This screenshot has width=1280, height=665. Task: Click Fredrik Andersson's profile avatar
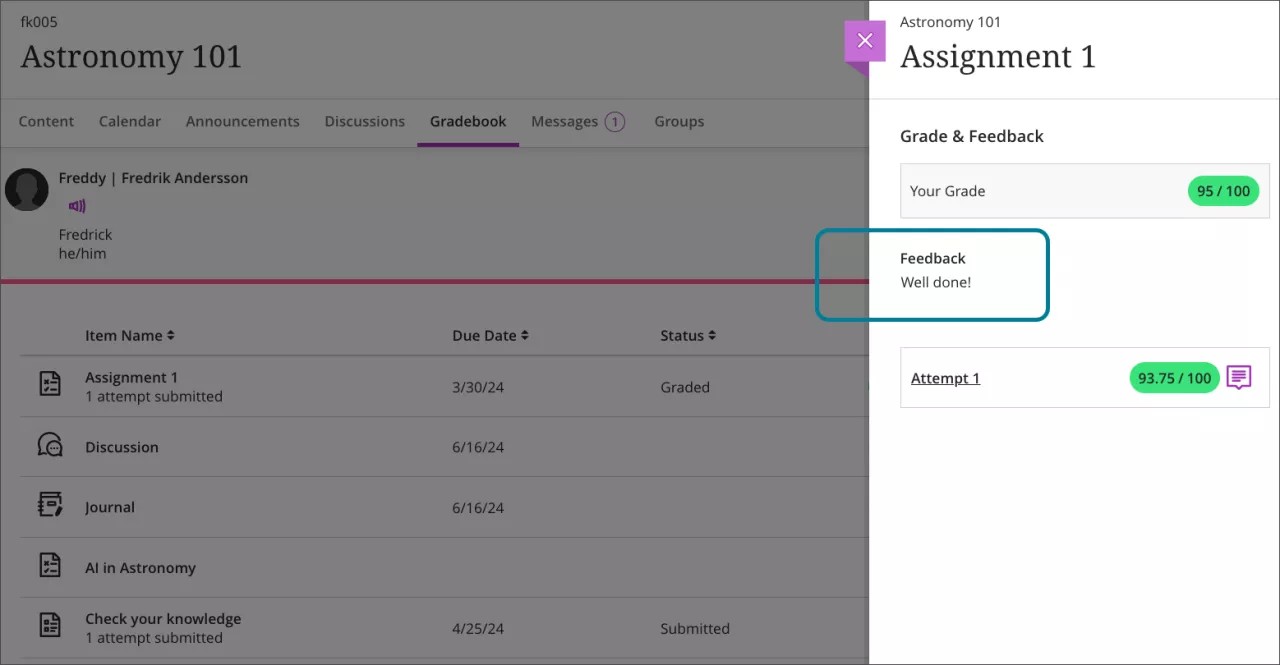click(x=27, y=189)
